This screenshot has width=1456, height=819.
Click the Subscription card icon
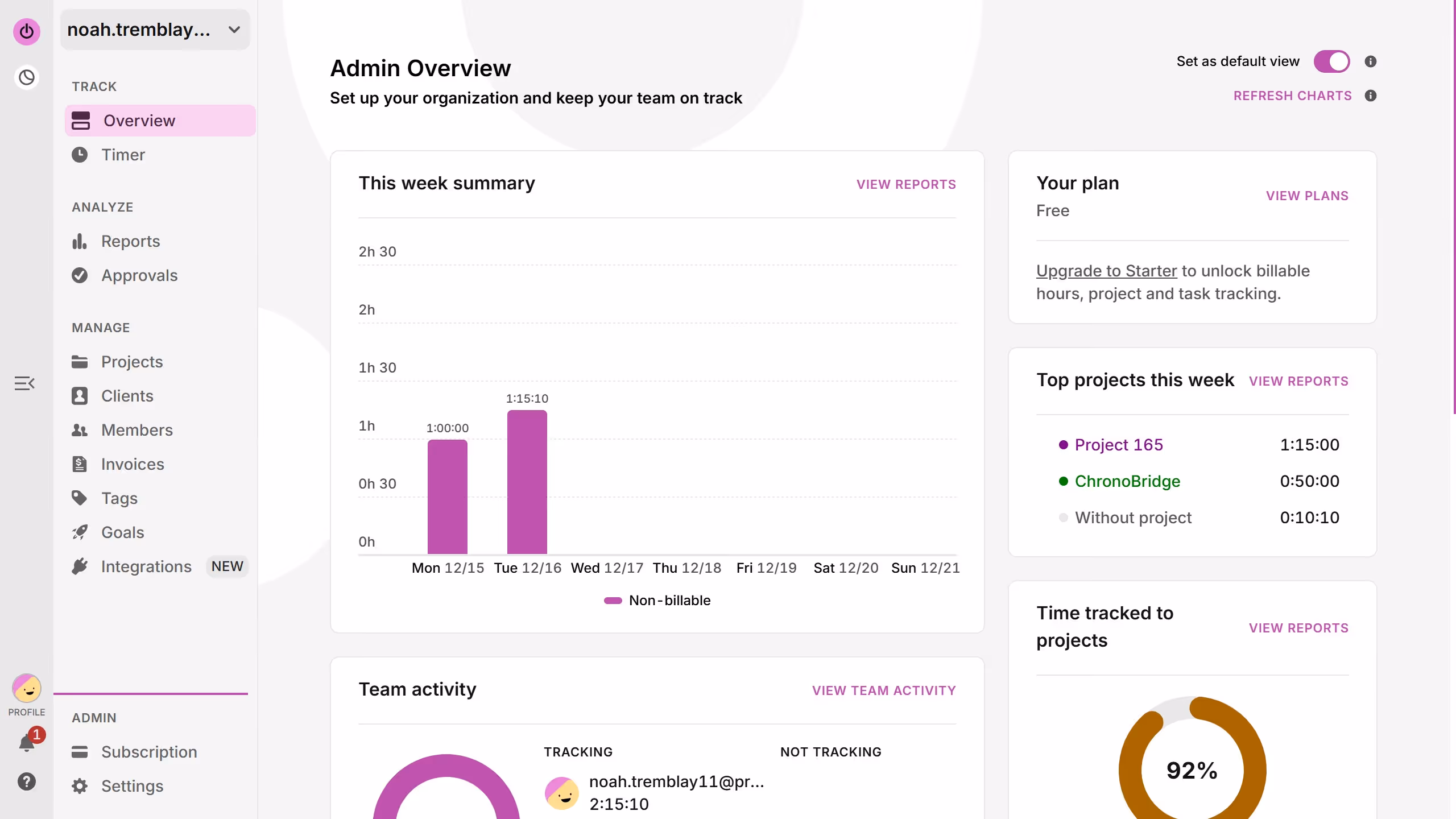pos(80,752)
